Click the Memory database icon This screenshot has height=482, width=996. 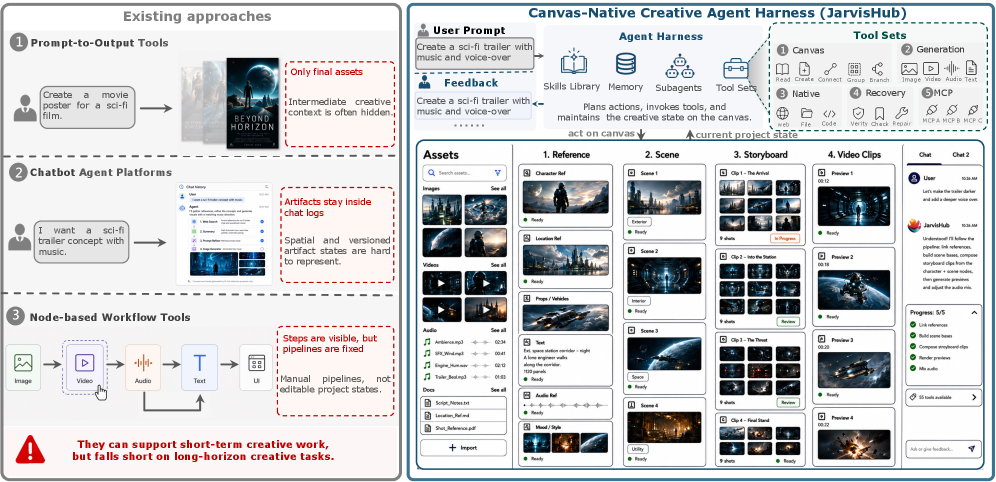(626, 64)
